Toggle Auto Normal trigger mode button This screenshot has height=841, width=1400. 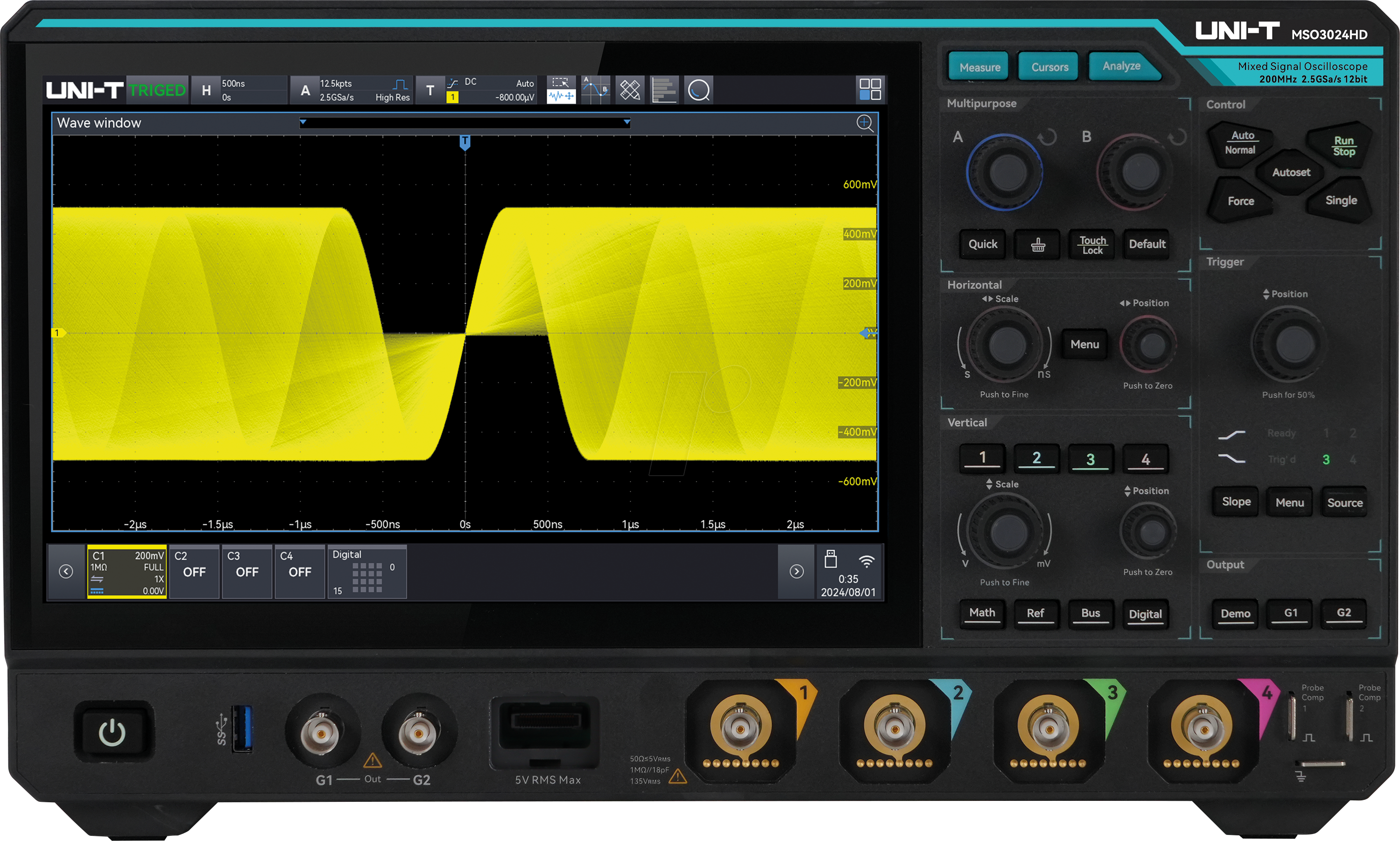(x=1240, y=143)
